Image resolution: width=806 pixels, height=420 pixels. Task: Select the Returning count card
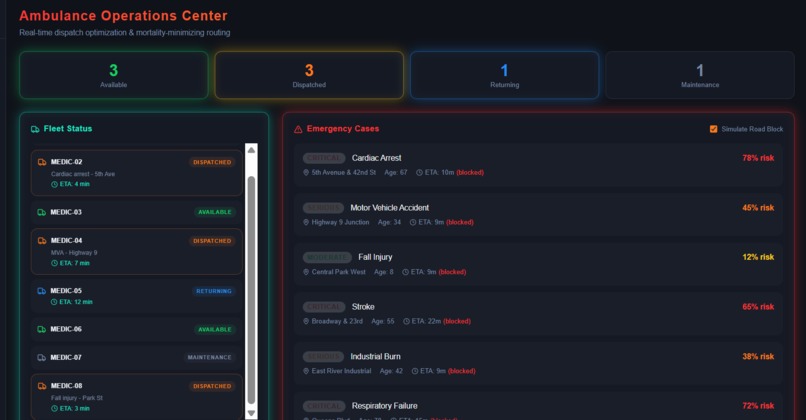pyautogui.click(x=504, y=75)
